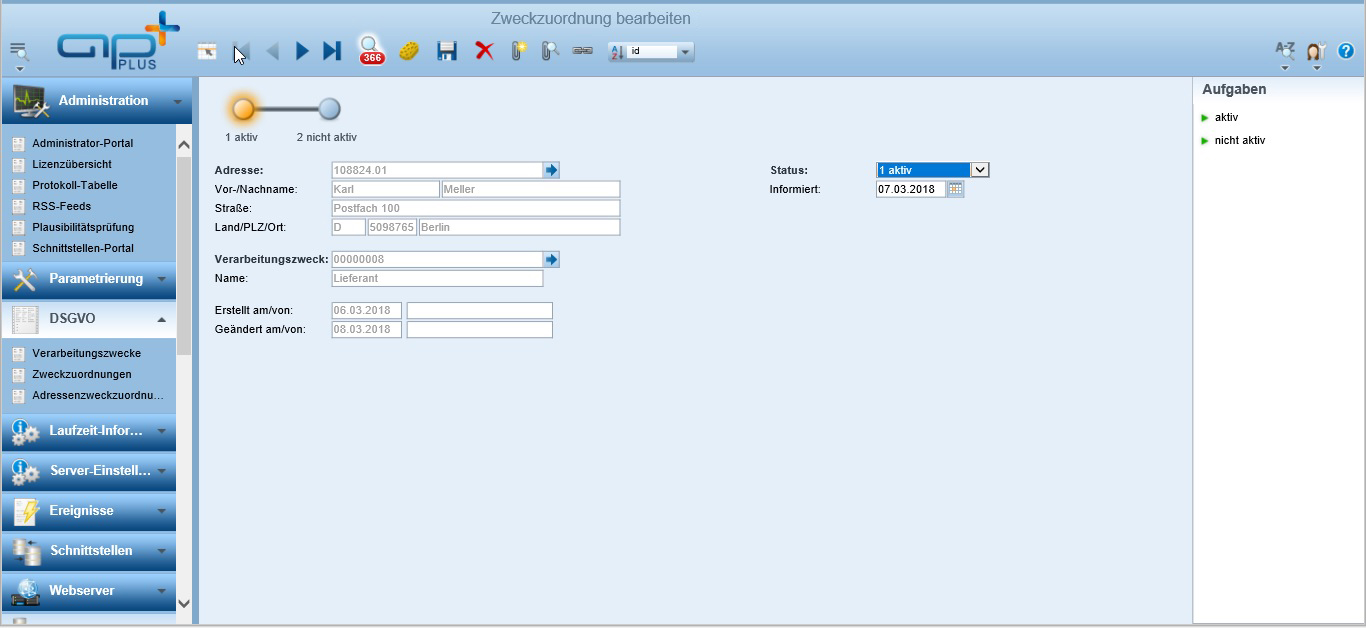Open Lizenzübersicht in the Administration menu

coord(72,164)
